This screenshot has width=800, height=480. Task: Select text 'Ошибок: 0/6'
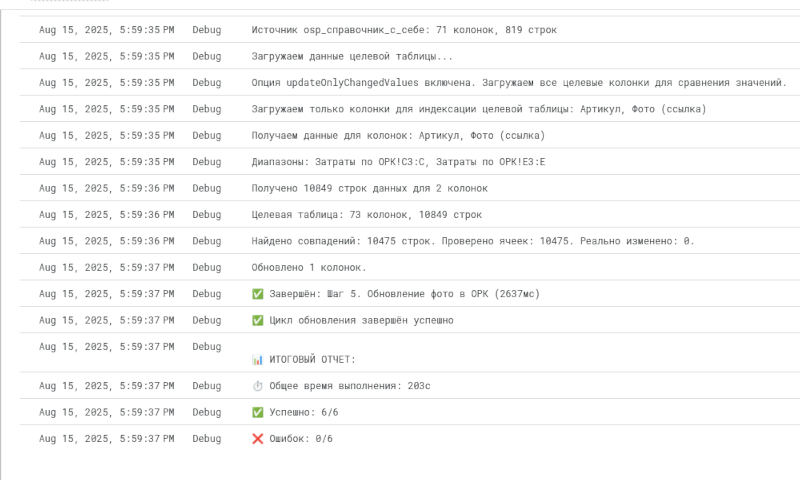(301, 439)
